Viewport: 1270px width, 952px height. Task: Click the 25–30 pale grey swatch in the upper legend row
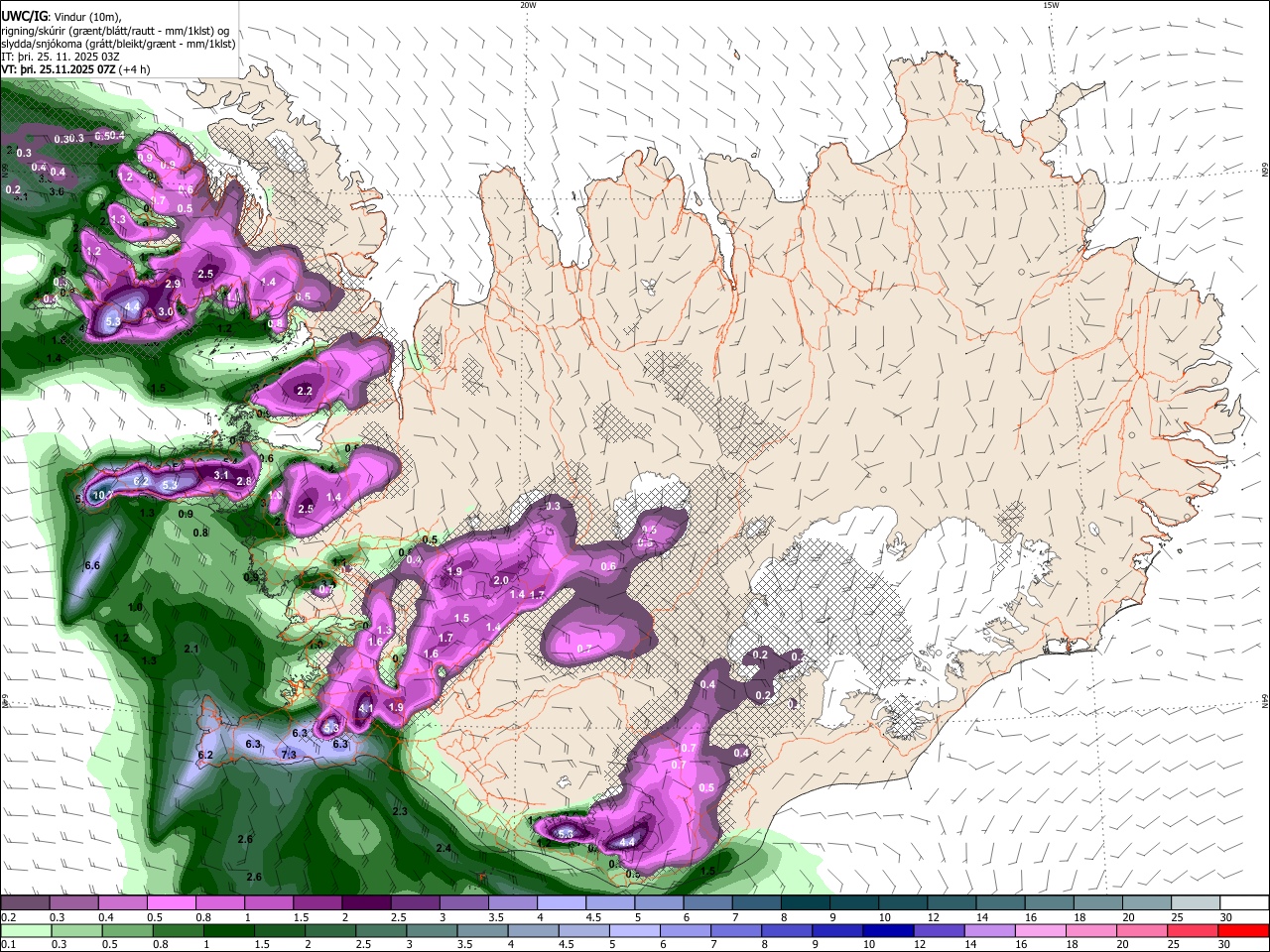(x=1196, y=903)
